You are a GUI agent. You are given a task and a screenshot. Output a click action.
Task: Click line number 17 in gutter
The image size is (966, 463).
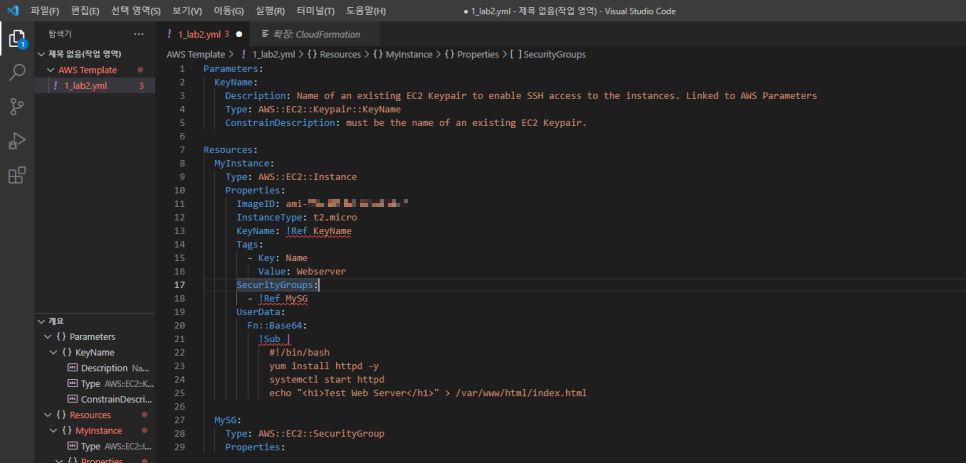[x=179, y=285]
